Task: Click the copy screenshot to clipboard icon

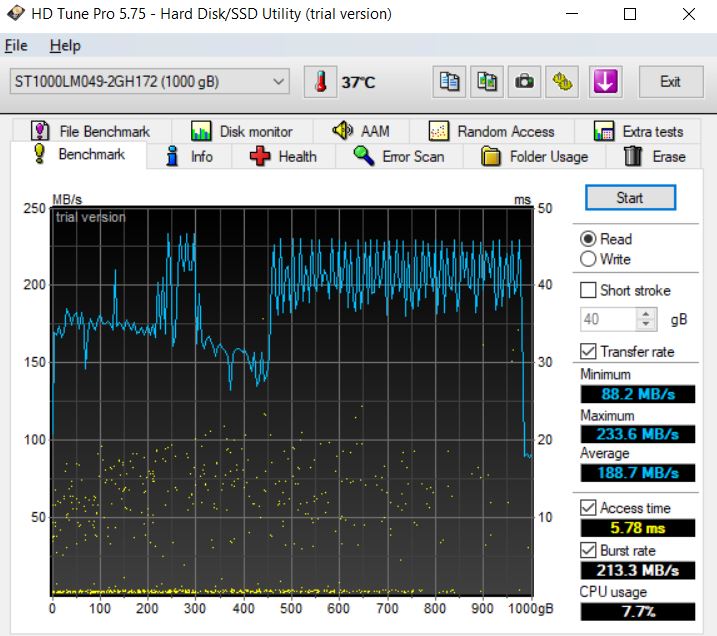Action: pyautogui.click(x=488, y=82)
